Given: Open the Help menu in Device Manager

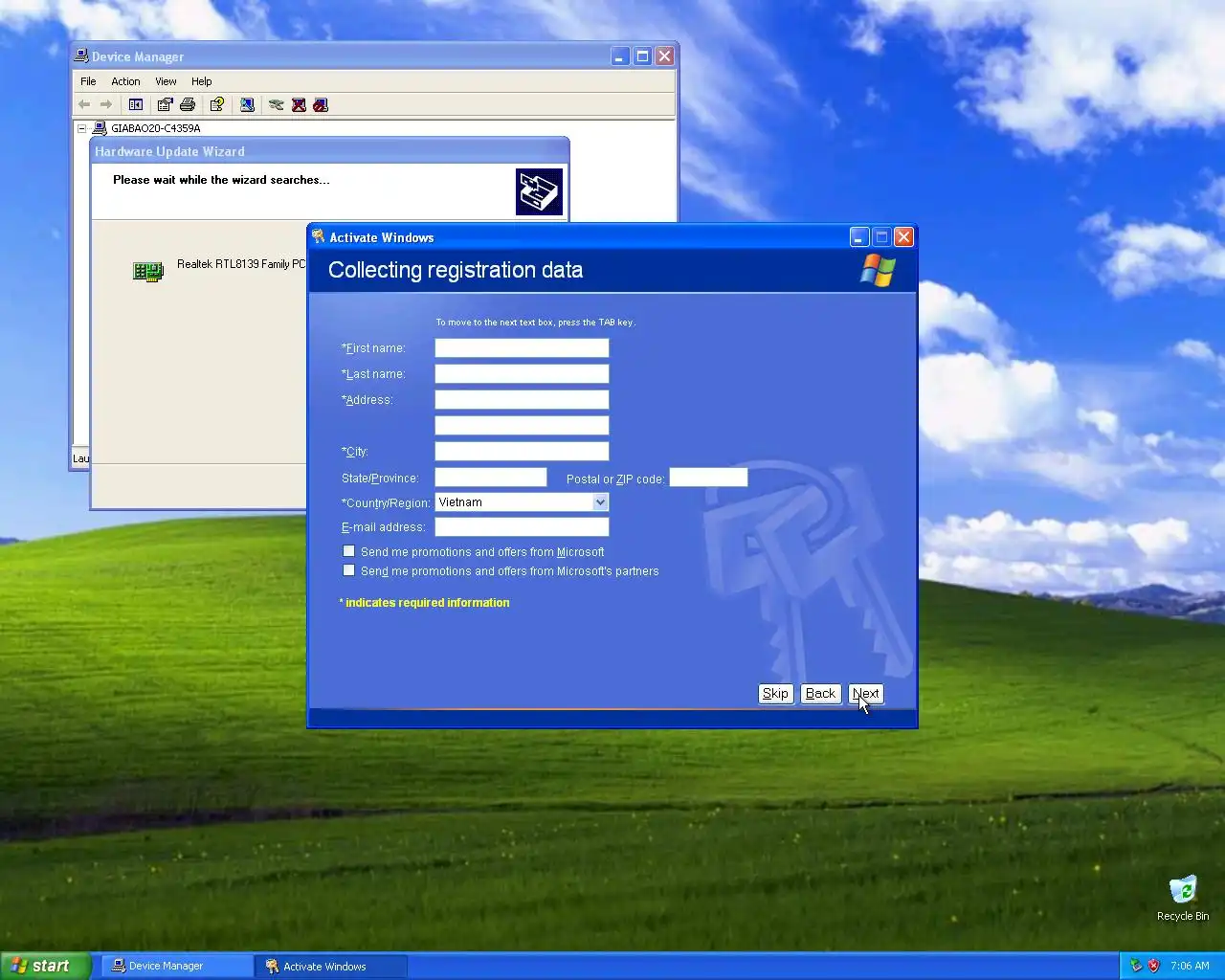Looking at the screenshot, I should (201, 81).
